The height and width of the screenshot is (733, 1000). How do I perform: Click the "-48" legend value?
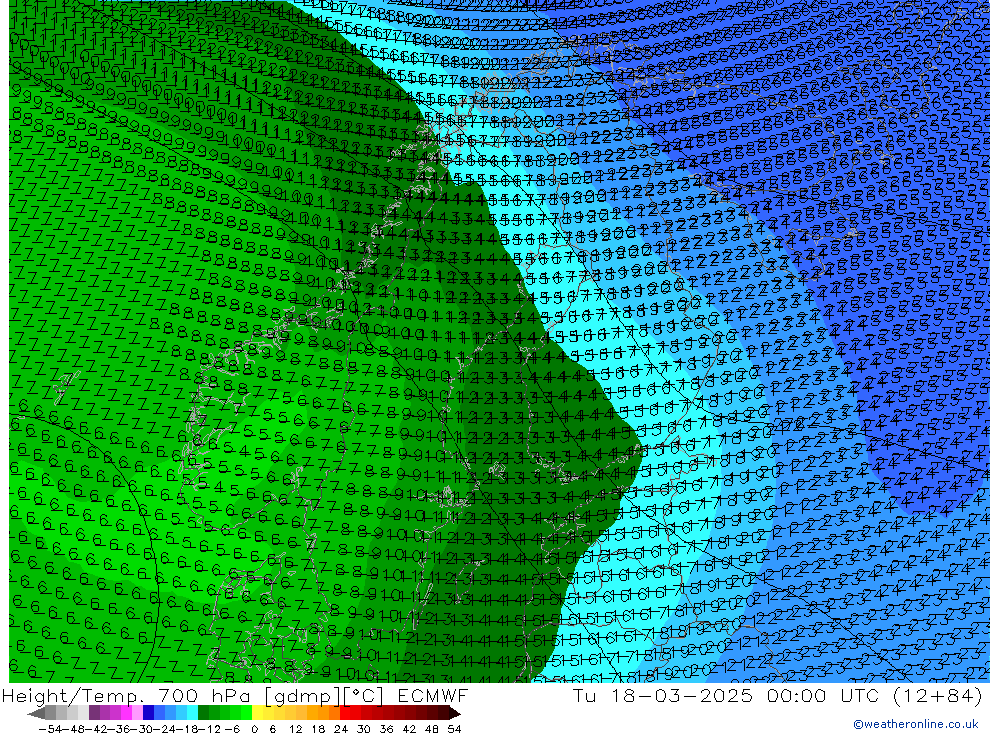73,729
